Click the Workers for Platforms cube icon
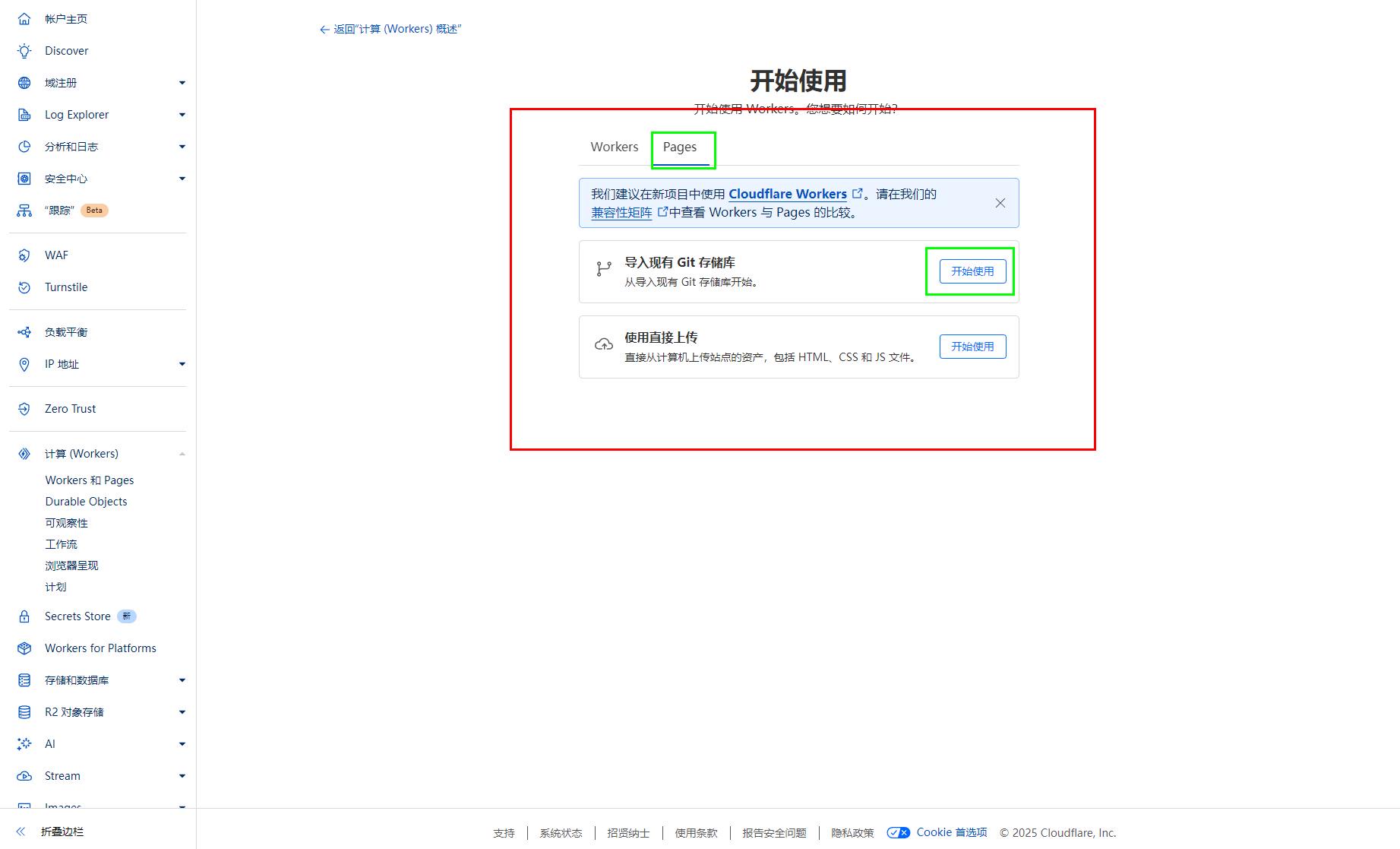The width and height of the screenshot is (1400, 849). [24, 648]
